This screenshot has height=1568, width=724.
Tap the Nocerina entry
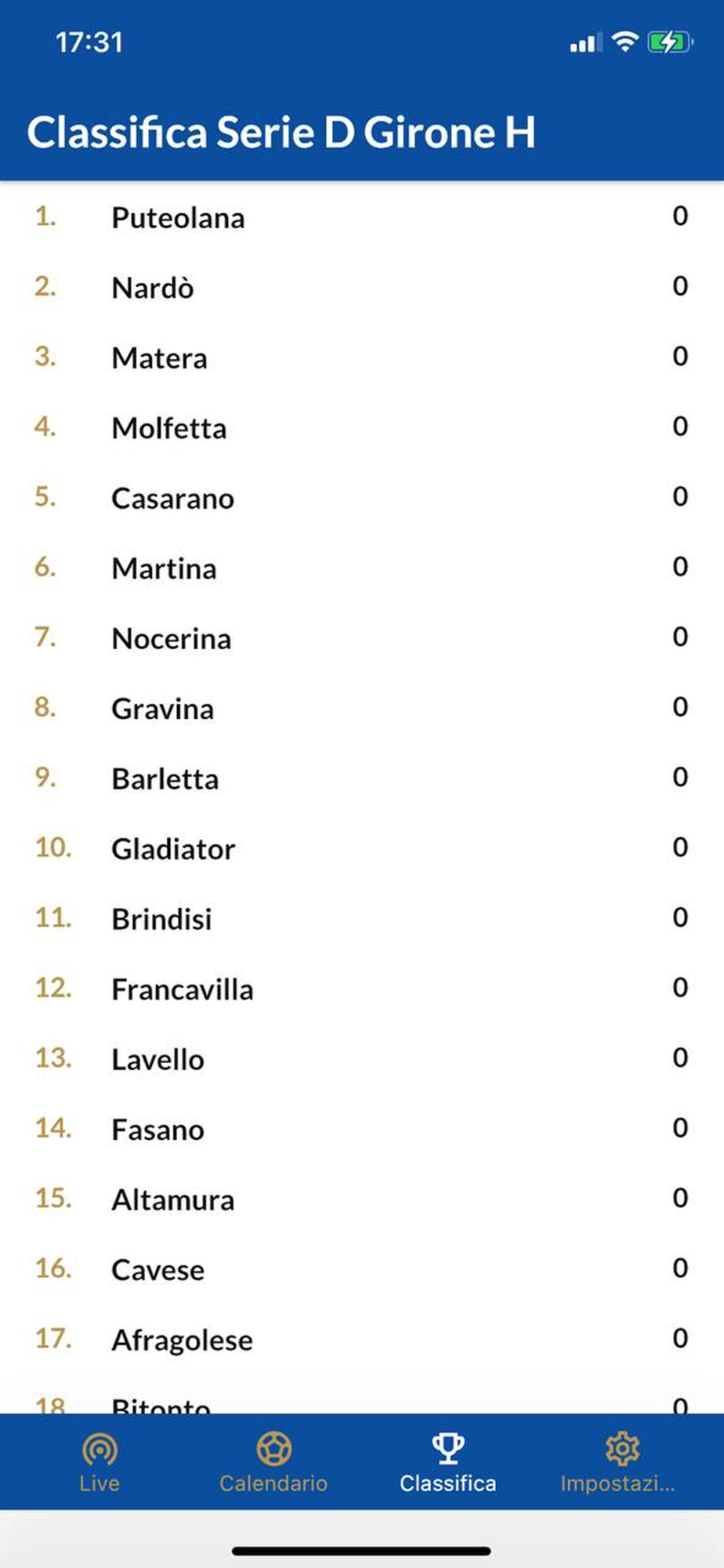(362, 638)
